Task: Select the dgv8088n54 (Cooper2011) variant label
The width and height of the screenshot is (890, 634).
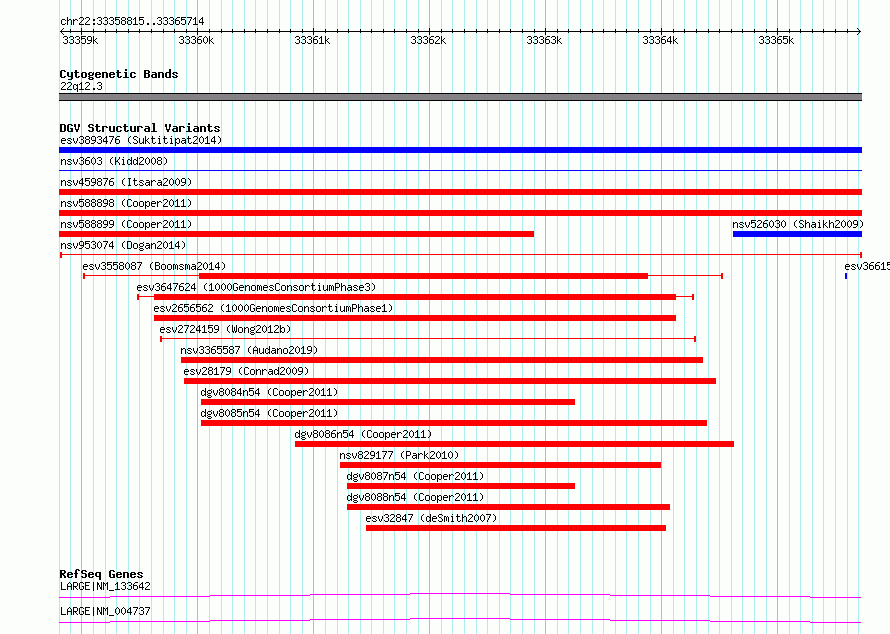Action: point(415,497)
